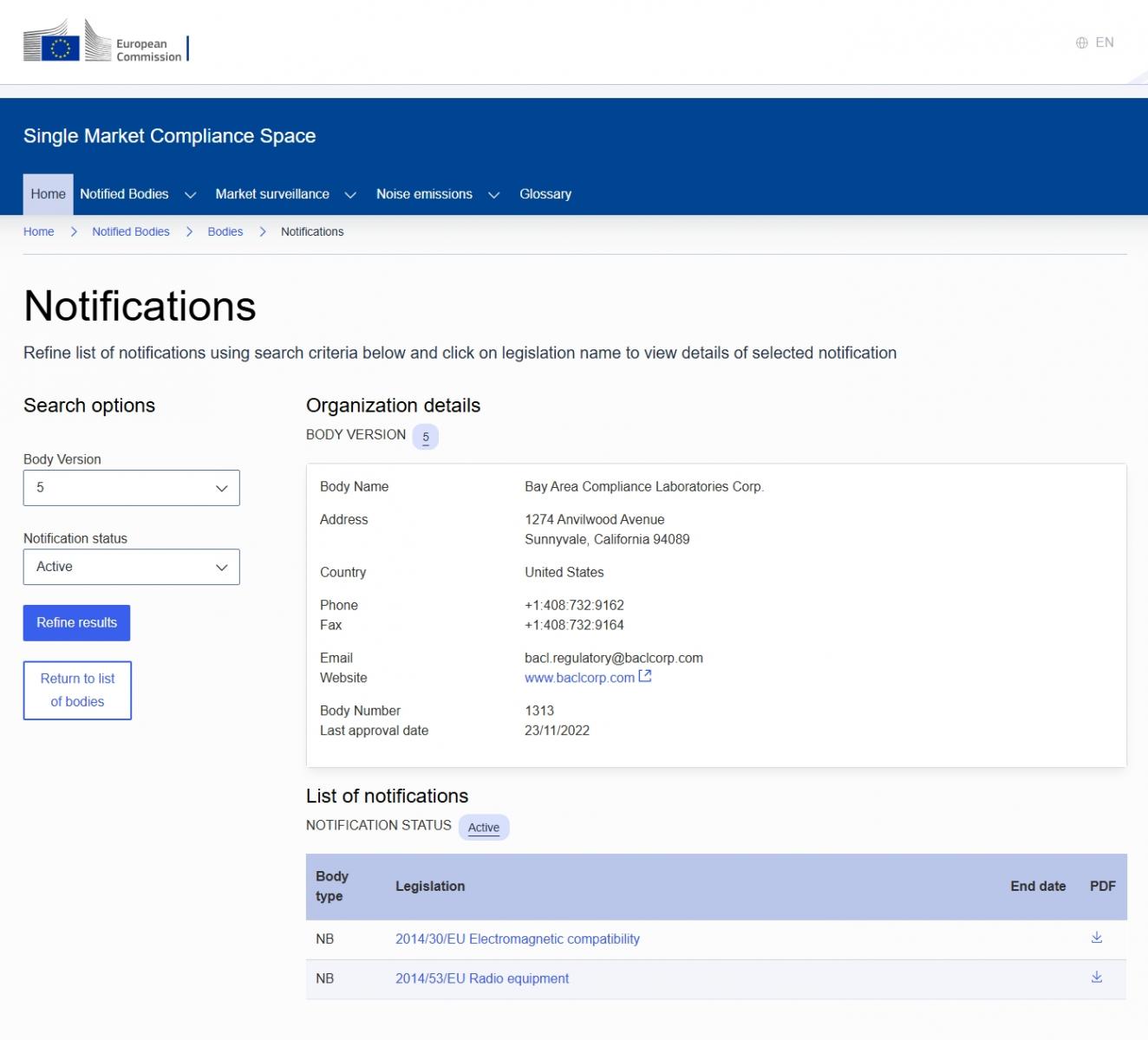
Task: Go to the Home navigation tab
Action: point(48,194)
